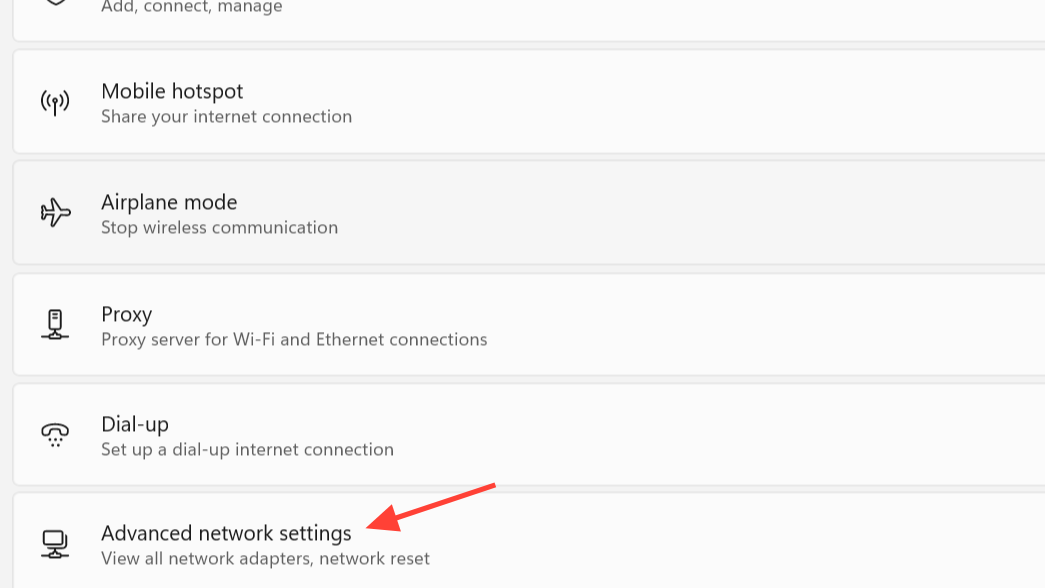Open the Mobile hotspot settings title
The width and height of the screenshot is (1045, 588).
pos(172,91)
